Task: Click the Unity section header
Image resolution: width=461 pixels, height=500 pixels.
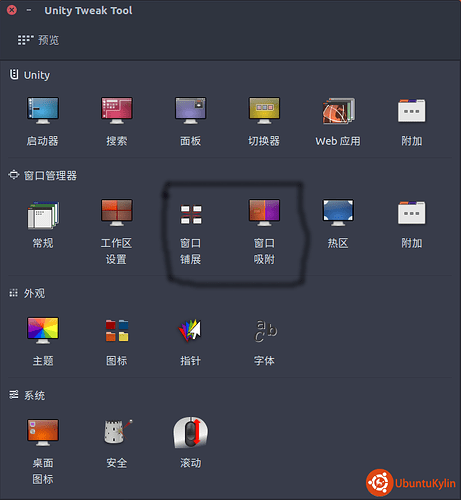Action: click(29, 75)
